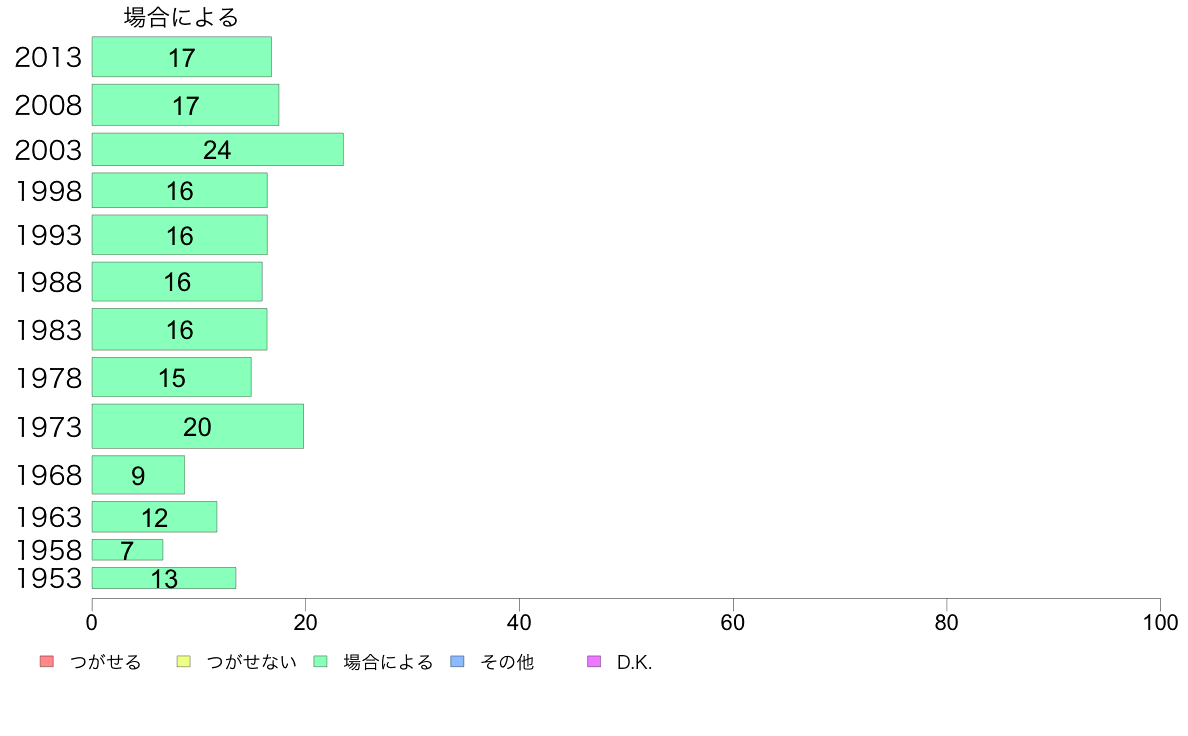The height and width of the screenshot is (736, 1188).
Task: Click the 1998 year axis label
Action: [x=48, y=191]
